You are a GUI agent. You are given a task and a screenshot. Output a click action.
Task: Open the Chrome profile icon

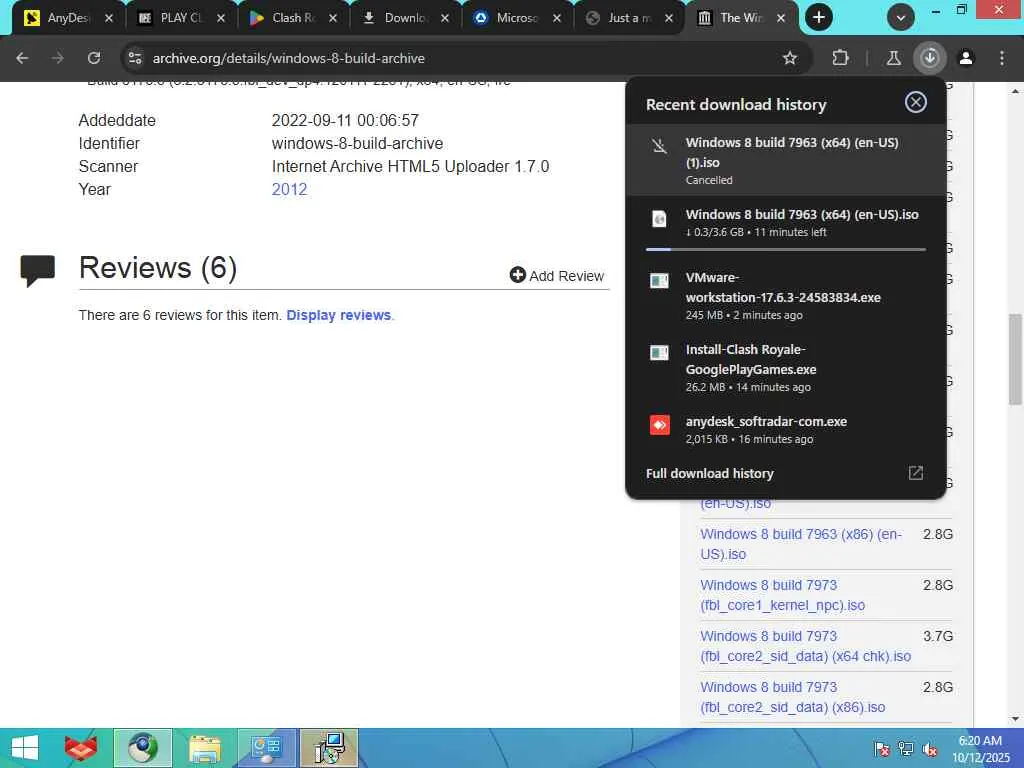[x=966, y=58]
